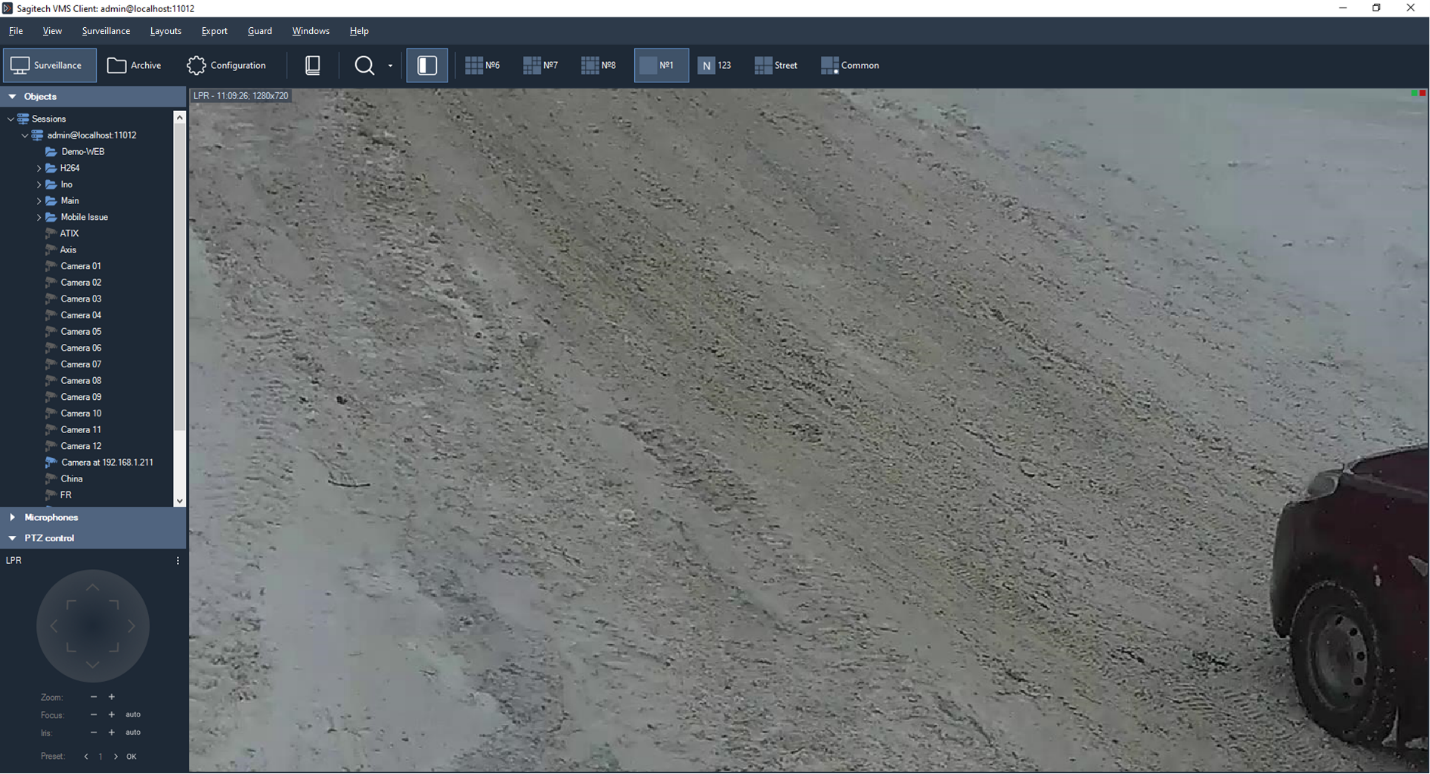Click the preset OK button
This screenshot has height=774, width=1430.
pos(131,757)
